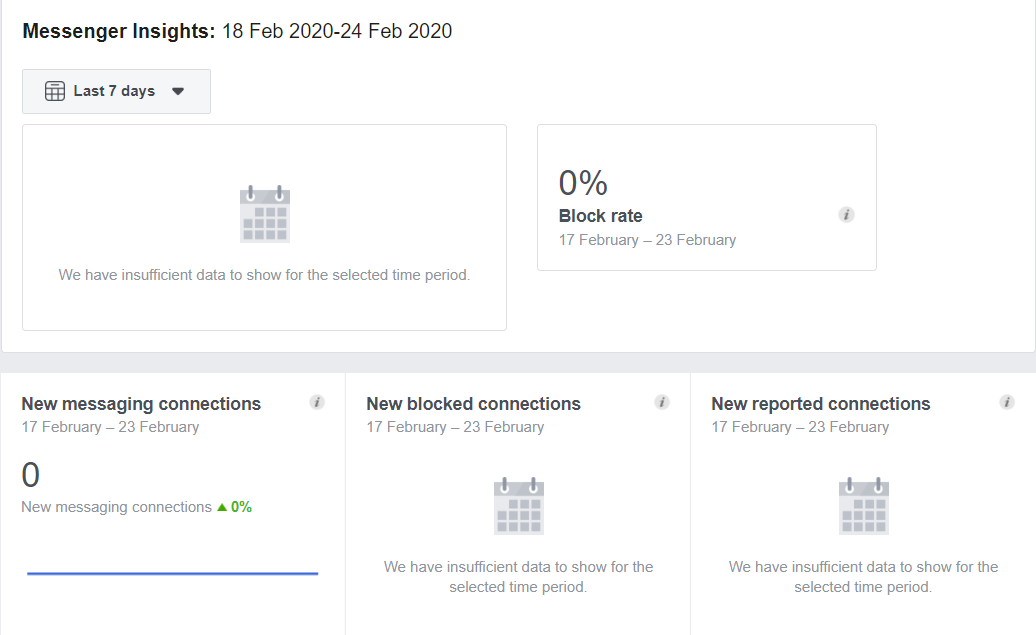Click the info icon for New messaging connections
This screenshot has width=1036, height=635.
[317, 402]
